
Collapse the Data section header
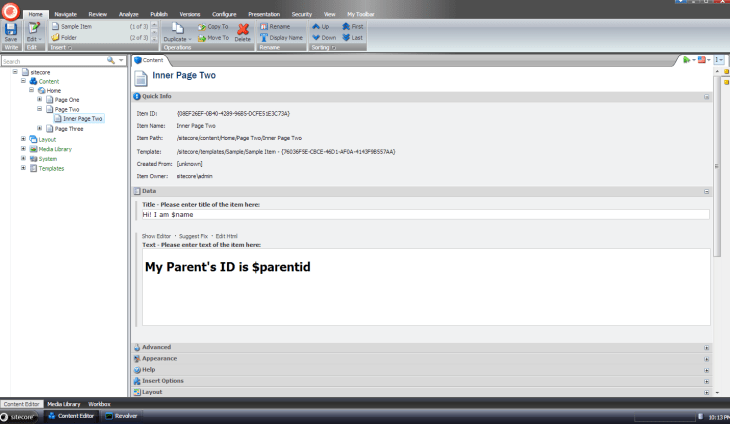pos(706,190)
